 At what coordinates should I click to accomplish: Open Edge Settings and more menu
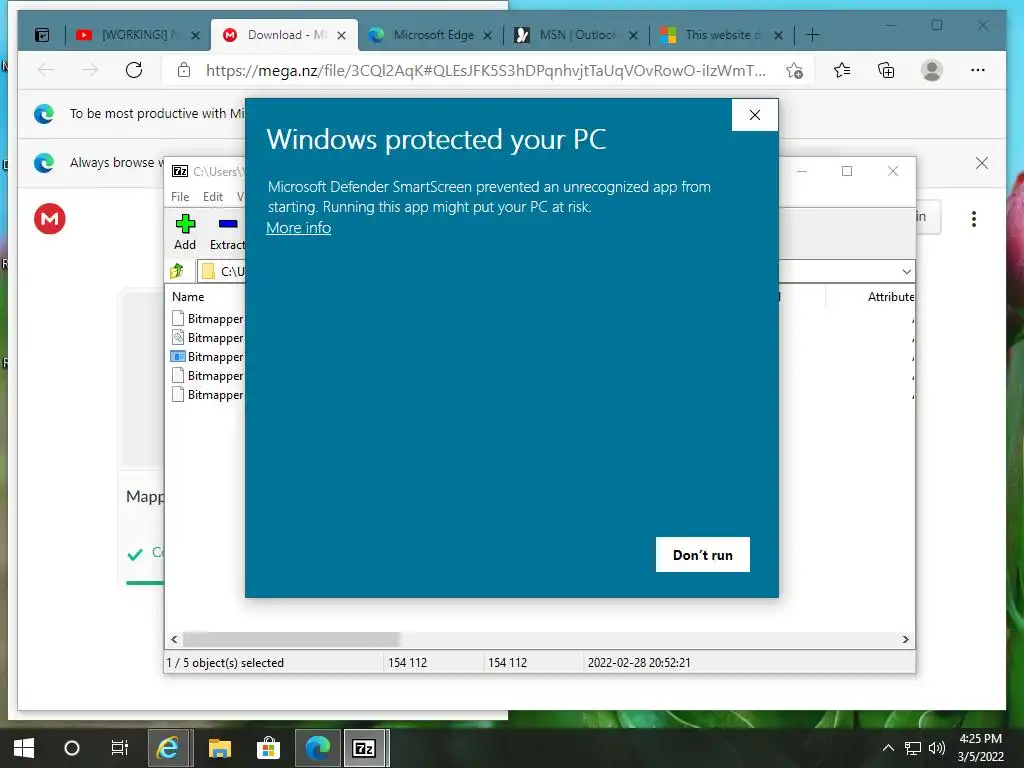pos(978,70)
